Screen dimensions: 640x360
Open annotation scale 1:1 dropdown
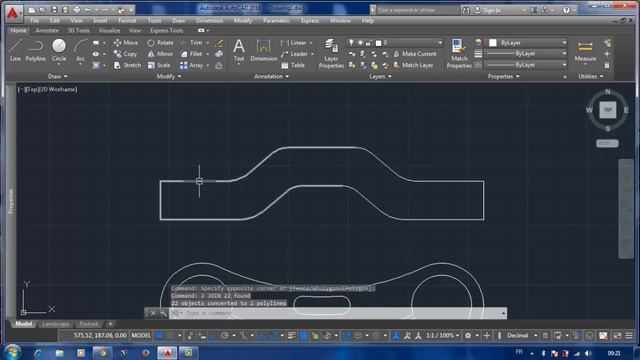(x=442, y=336)
